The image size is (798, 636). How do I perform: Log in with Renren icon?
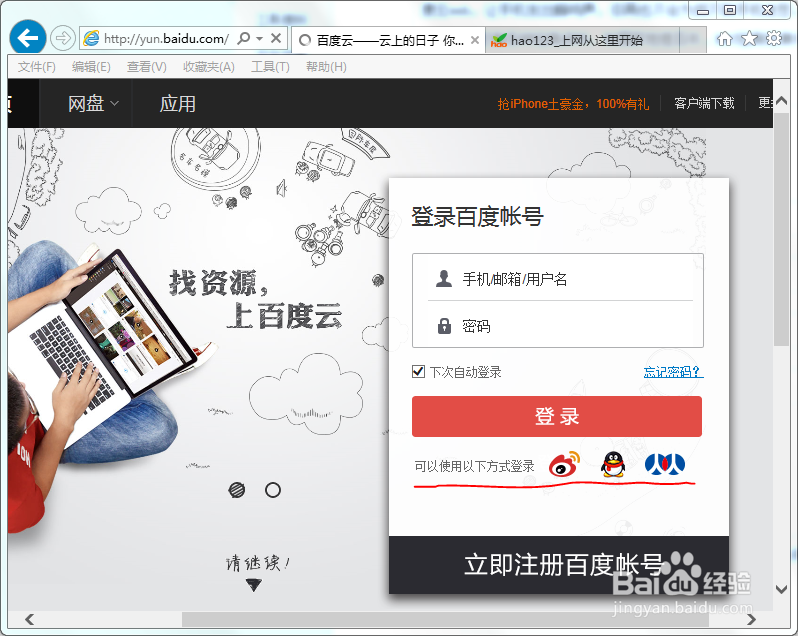[665, 464]
